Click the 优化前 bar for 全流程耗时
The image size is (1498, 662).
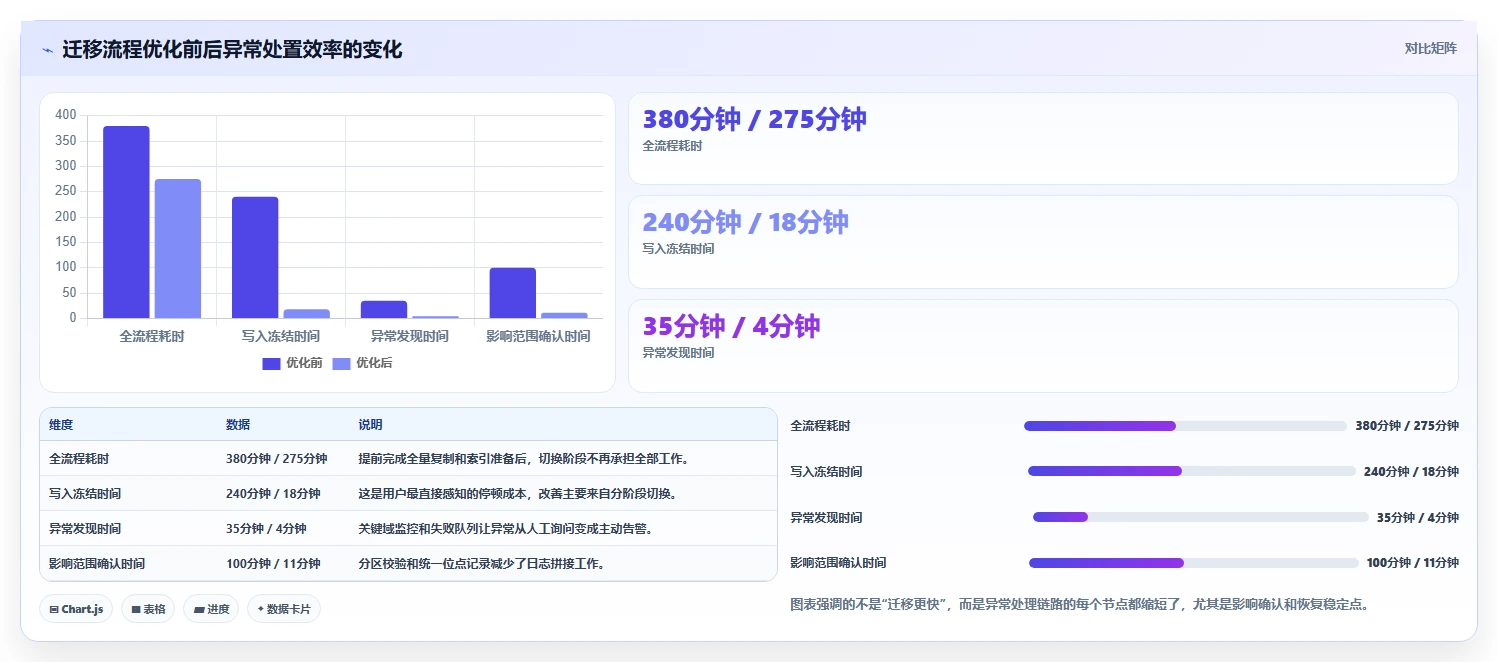coord(126,222)
